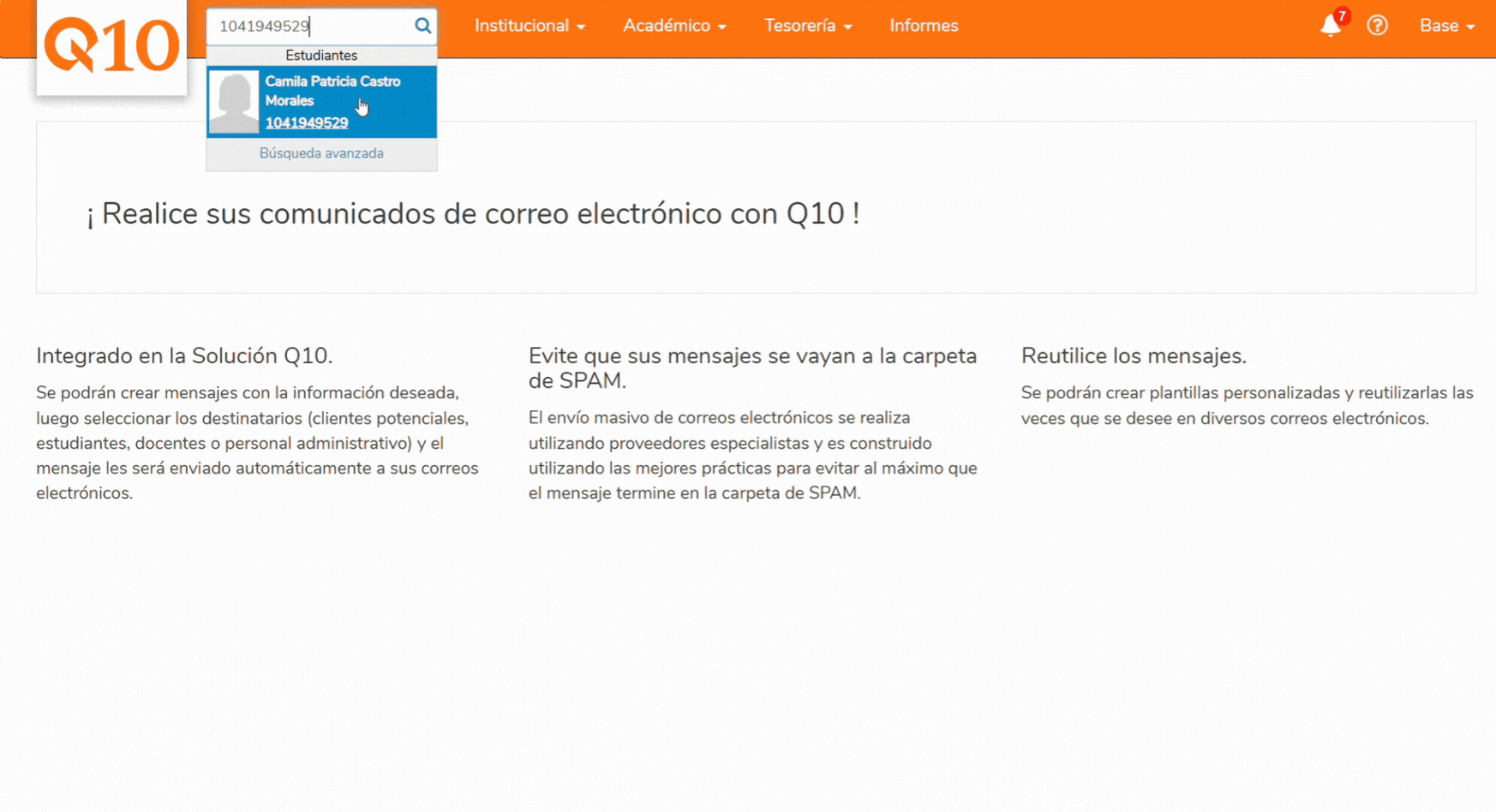Click the Q10 logo
The image size is (1496, 812).
coord(111,45)
